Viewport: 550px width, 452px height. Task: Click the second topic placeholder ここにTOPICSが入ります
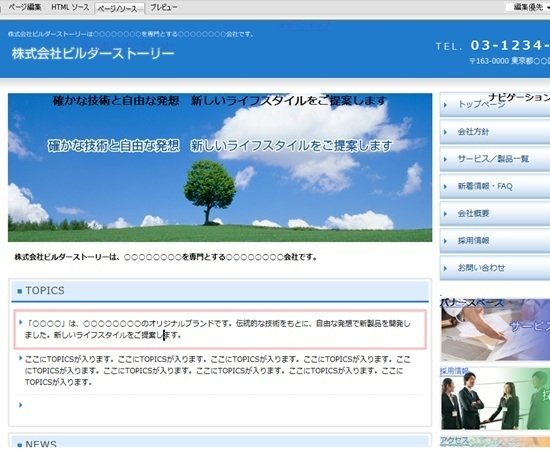click(217, 371)
